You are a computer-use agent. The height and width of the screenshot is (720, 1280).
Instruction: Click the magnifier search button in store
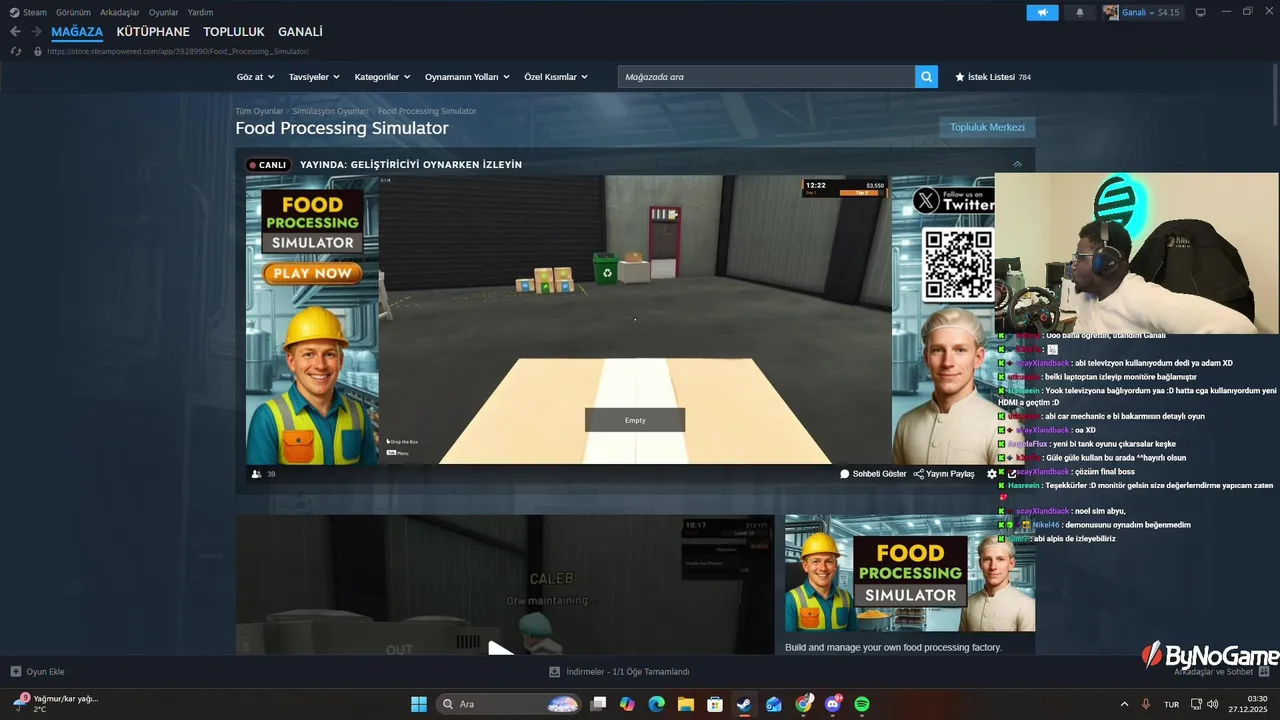pos(926,77)
